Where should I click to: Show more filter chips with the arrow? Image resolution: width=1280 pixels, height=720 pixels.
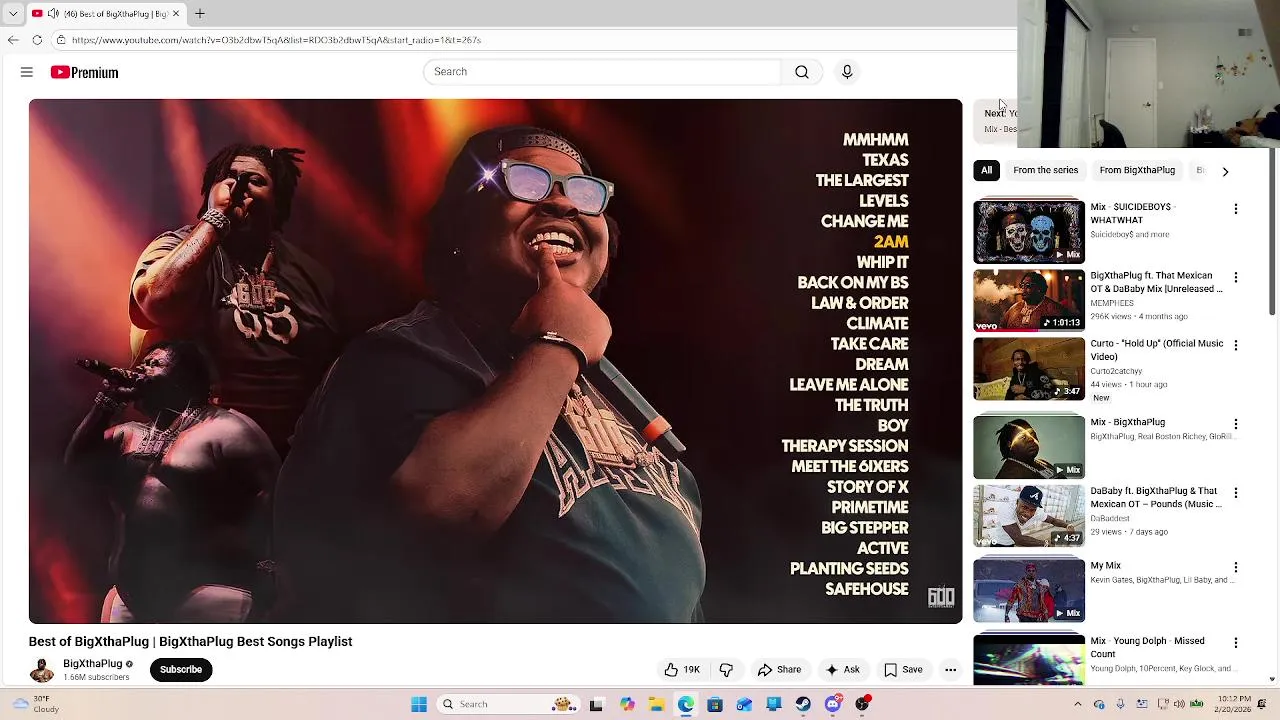click(x=1225, y=171)
